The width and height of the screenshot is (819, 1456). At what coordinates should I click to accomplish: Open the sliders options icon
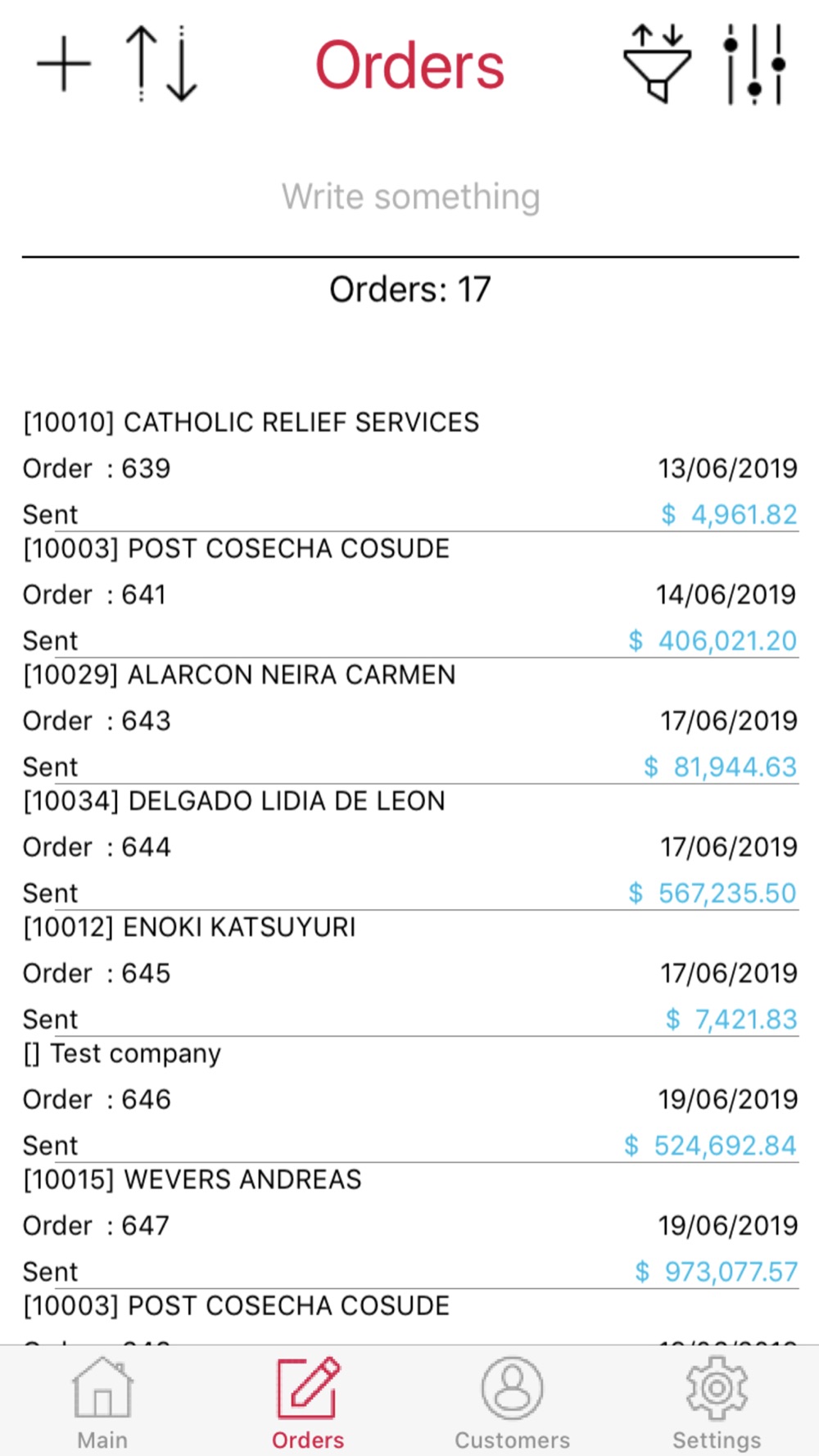tap(754, 64)
